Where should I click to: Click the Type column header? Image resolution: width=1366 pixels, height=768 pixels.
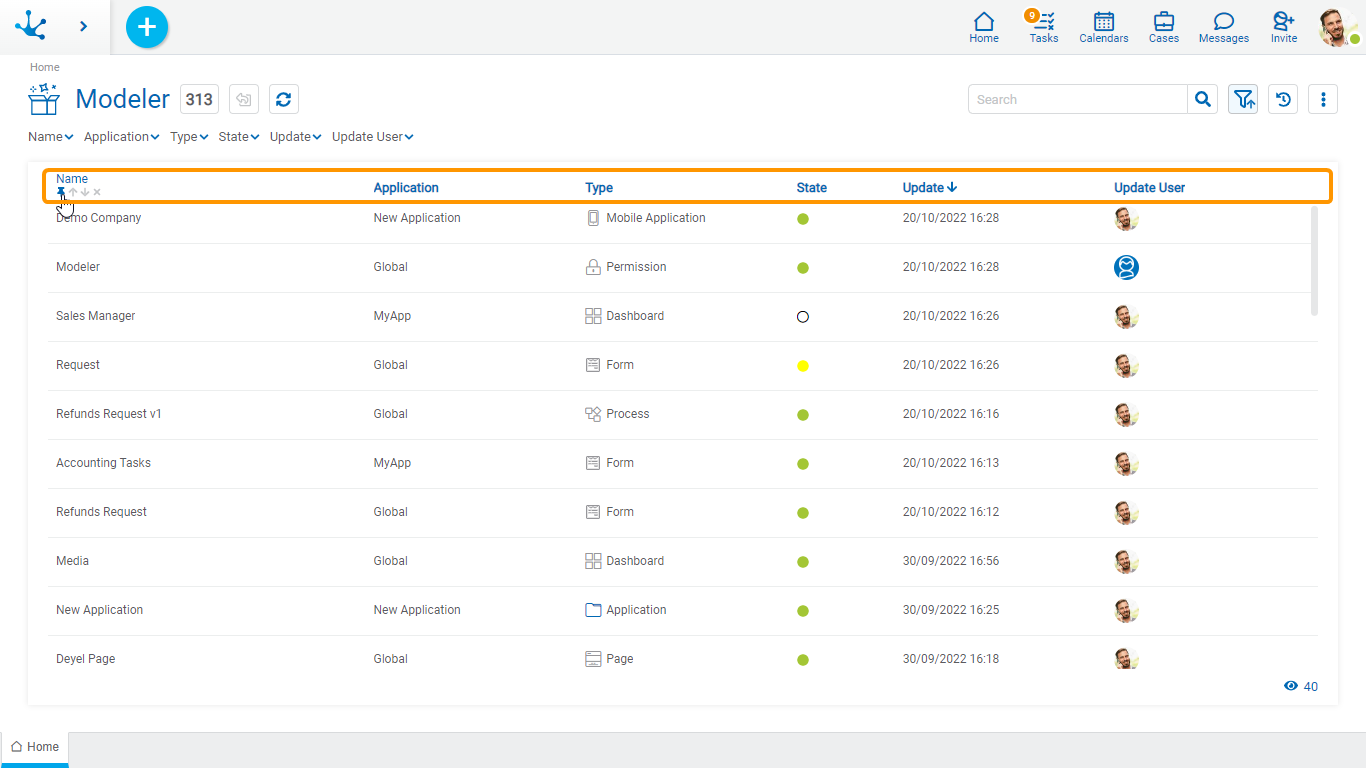point(599,187)
